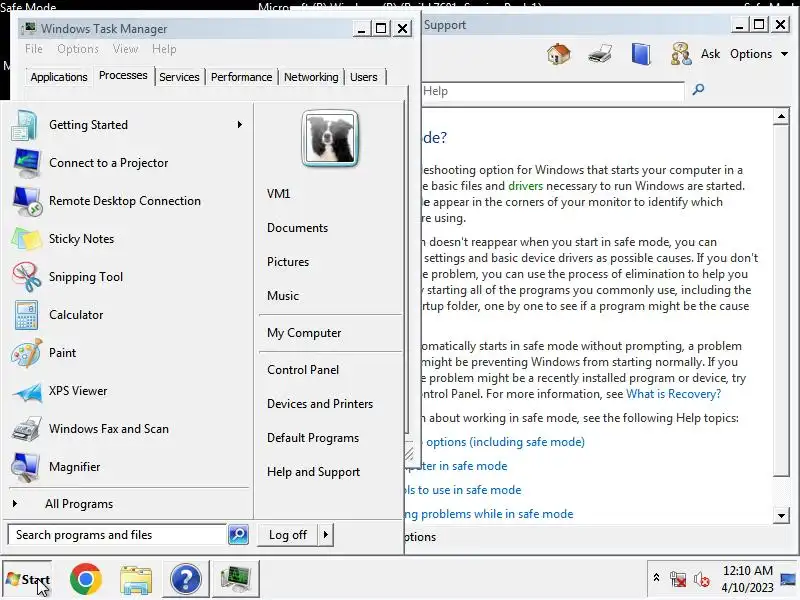Show hidden tray icons

pyautogui.click(x=657, y=578)
